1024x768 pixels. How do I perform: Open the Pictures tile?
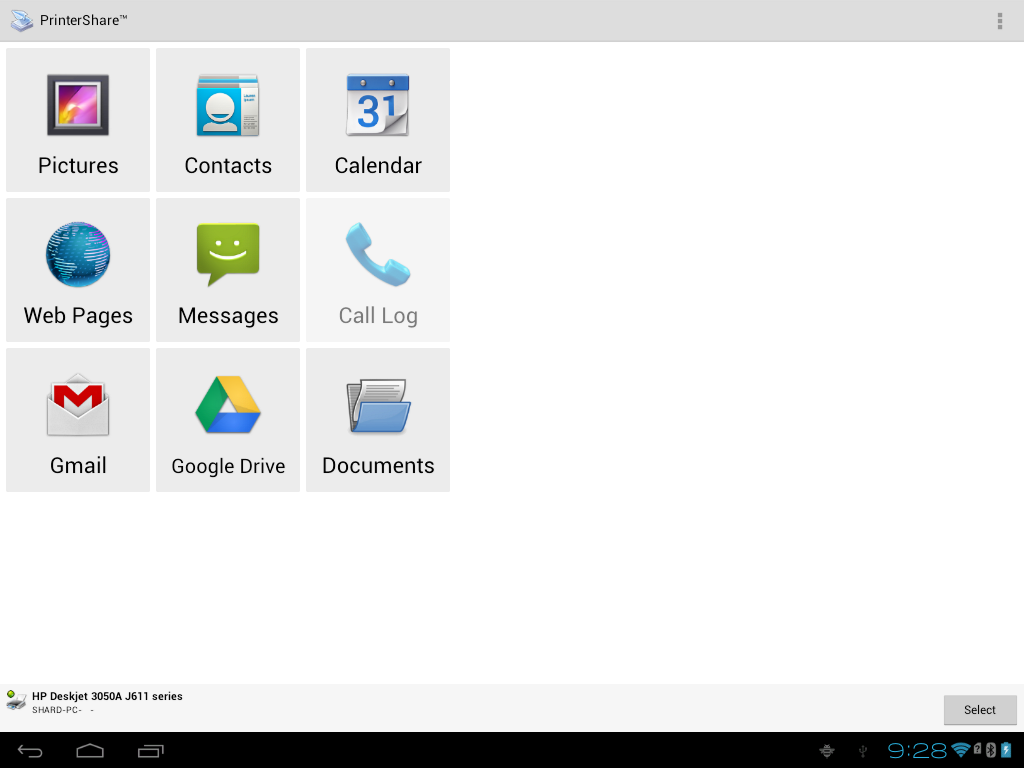pyautogui.click(x=78, y=120)
